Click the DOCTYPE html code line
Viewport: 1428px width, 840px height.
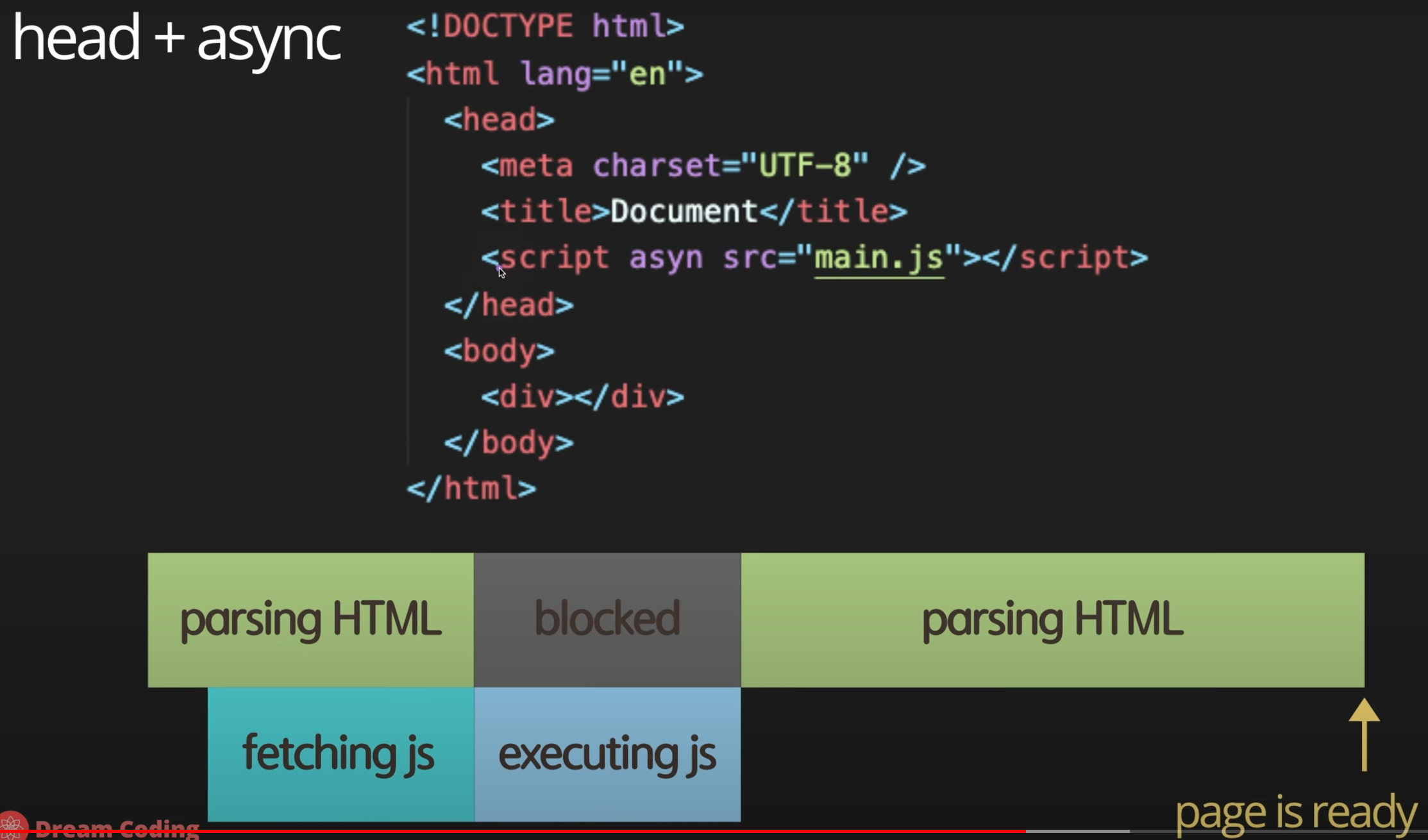point(545,27)
